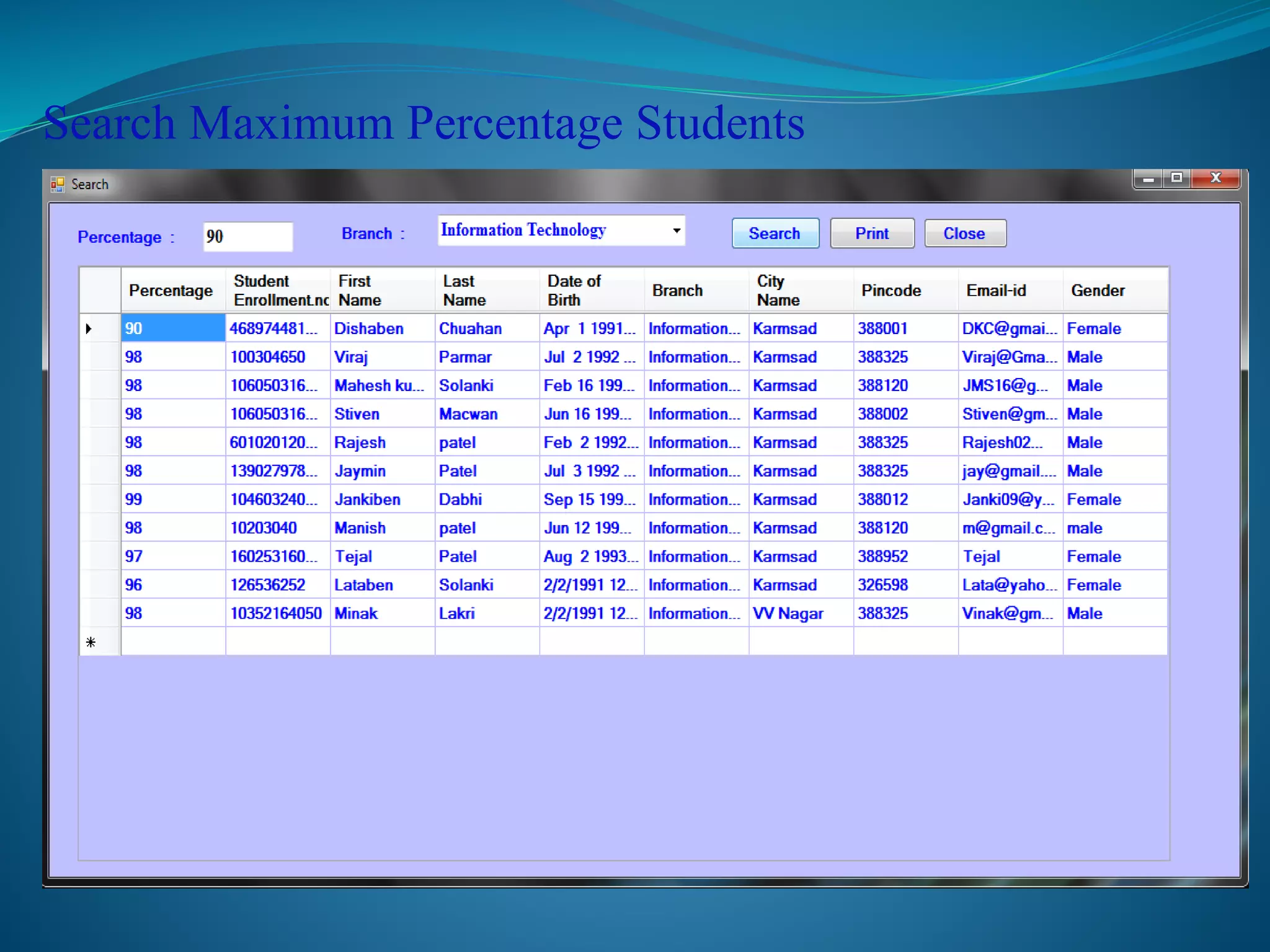Viewport: 1270px width, 952px height.
Task: Click email cell Vinak@gm...
Action: (1011, 614)
